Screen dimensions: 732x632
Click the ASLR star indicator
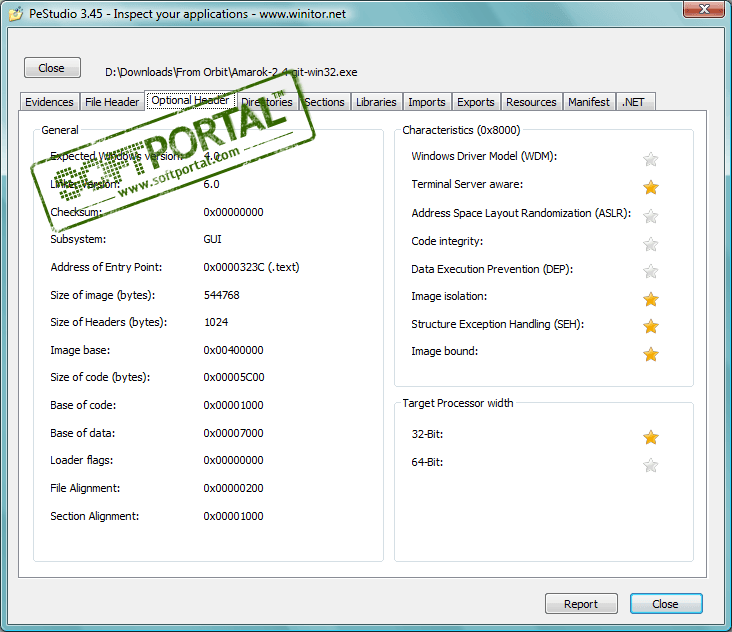(x=650, y=216)
